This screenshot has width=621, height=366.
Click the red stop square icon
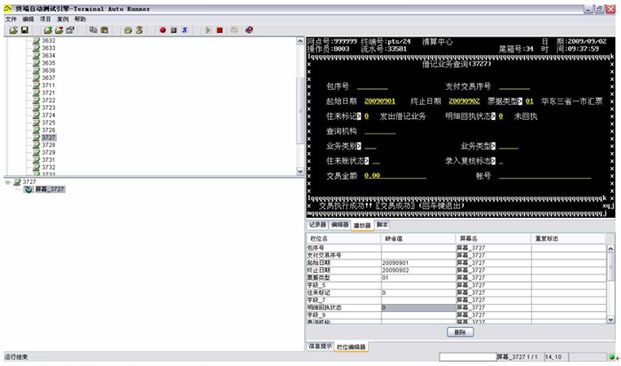[219, 30]
